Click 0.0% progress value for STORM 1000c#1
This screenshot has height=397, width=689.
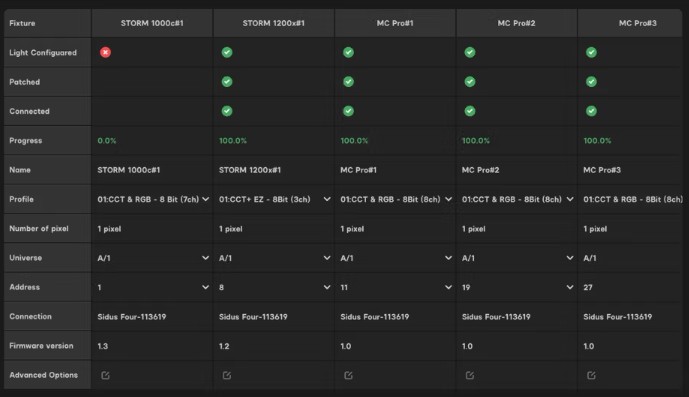(107, 141)
